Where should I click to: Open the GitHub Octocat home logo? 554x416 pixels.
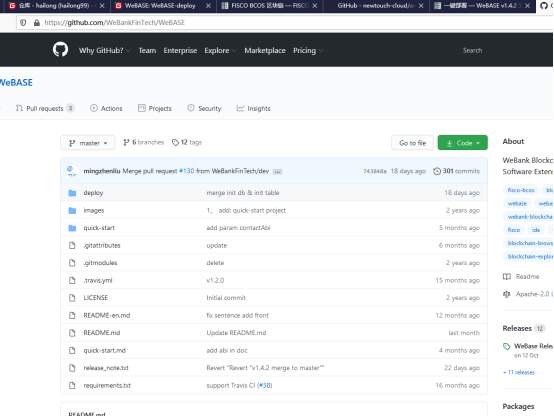(x=60, y=49)
